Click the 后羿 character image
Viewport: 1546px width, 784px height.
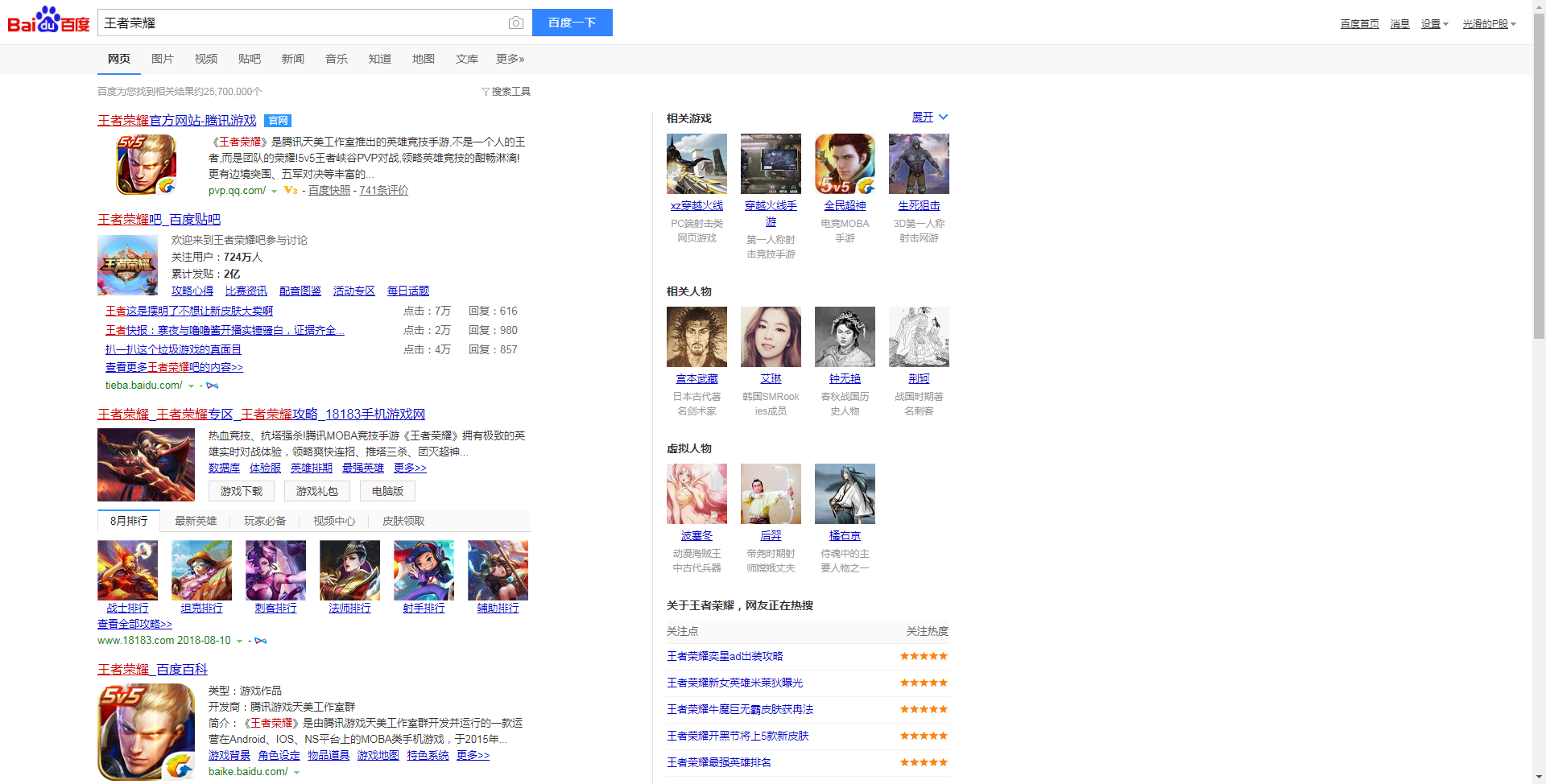tap(771, 493)
